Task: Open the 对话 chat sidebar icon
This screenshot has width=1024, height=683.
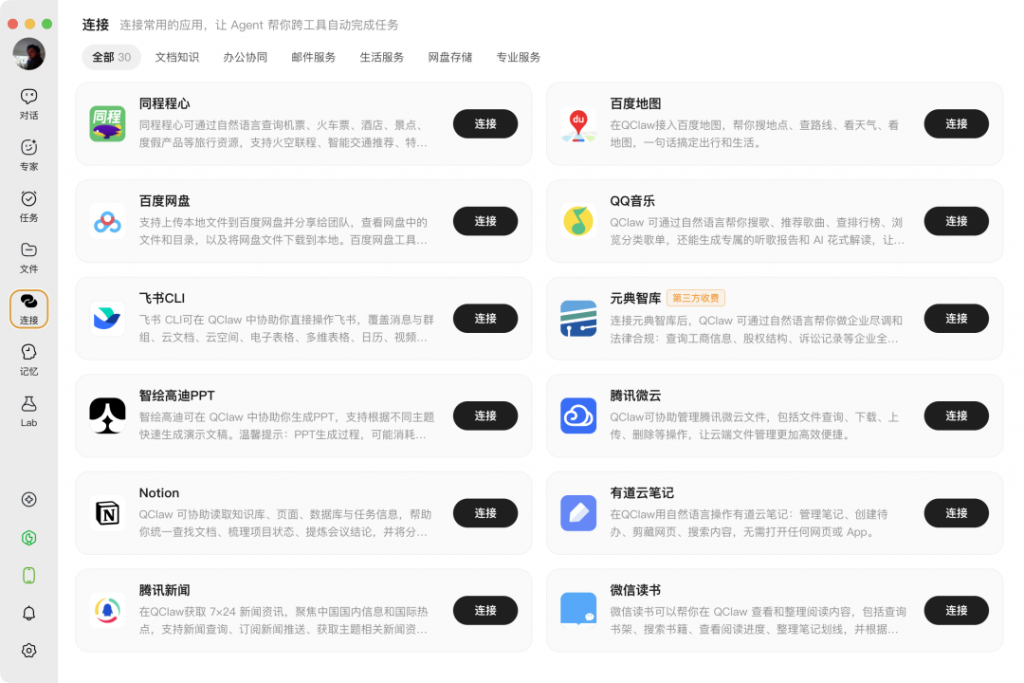Action: coord(29,104)
